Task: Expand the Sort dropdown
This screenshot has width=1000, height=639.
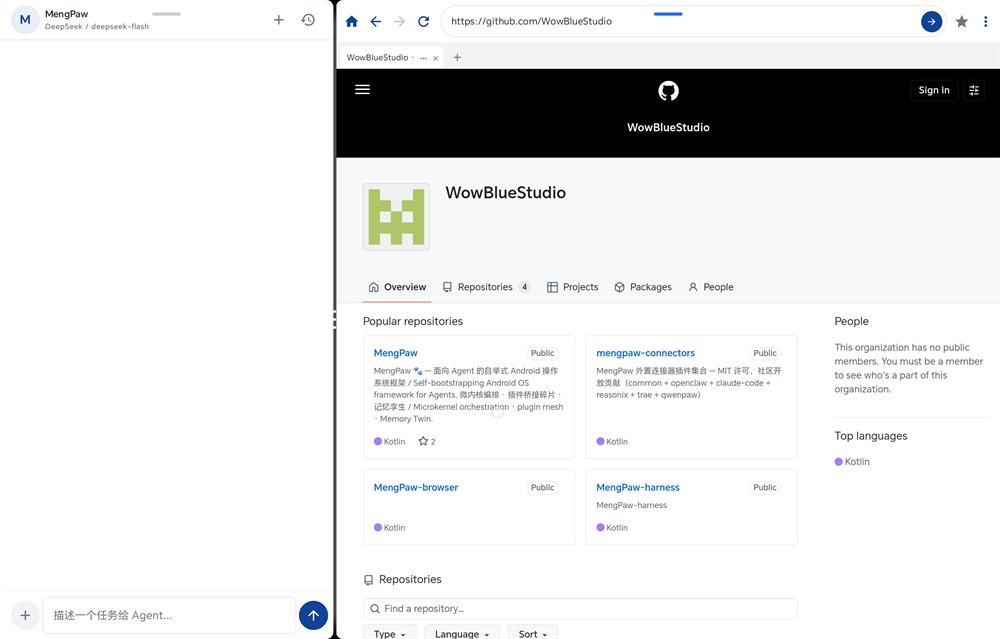Action: (x=533, y=633)
